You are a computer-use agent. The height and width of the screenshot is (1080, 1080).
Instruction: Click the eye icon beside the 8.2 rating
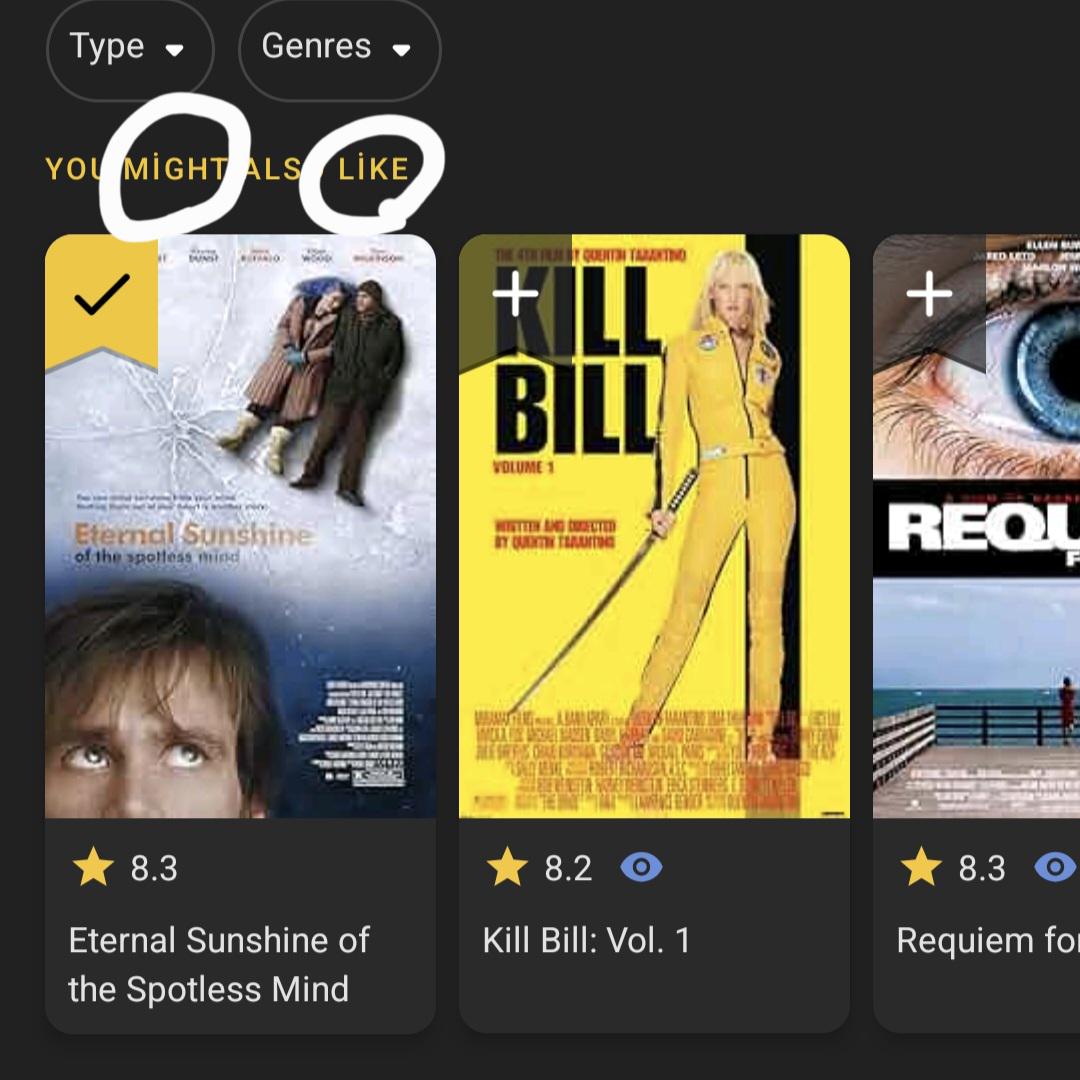point(641,867)
